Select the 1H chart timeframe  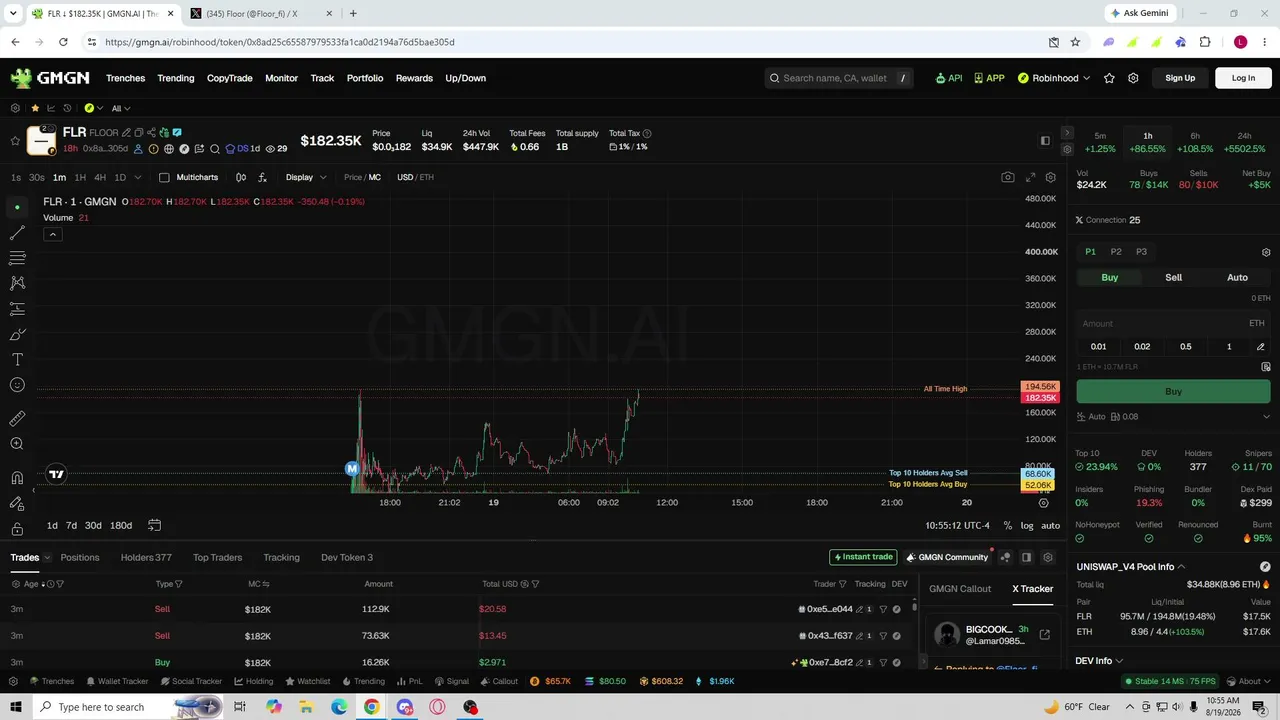coord(80,177)
